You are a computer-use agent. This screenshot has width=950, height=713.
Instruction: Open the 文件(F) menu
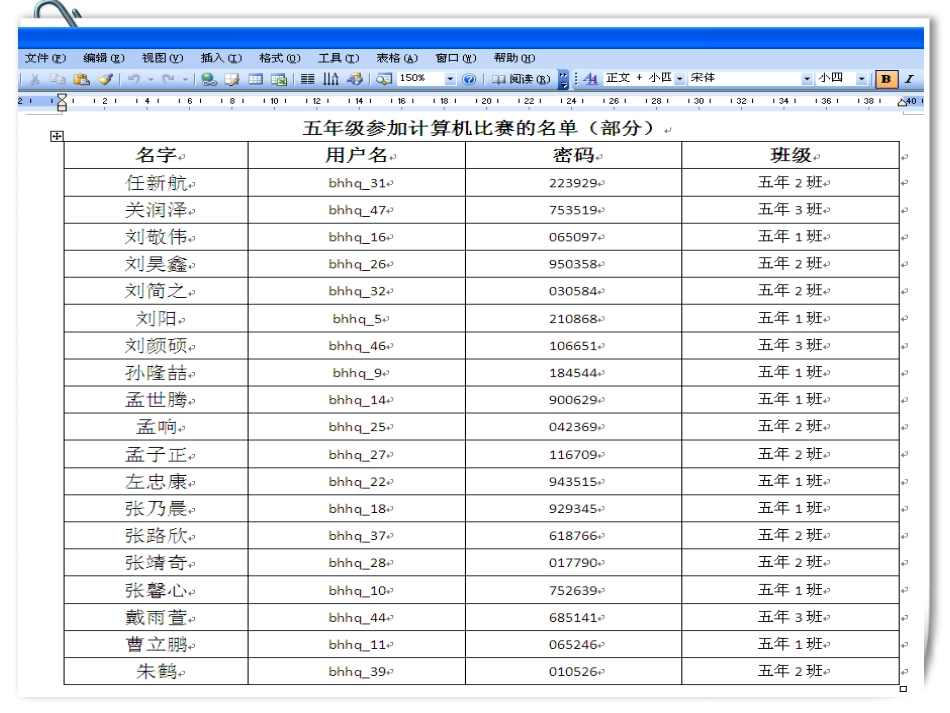pyautogui.click(x=45, y=58)
